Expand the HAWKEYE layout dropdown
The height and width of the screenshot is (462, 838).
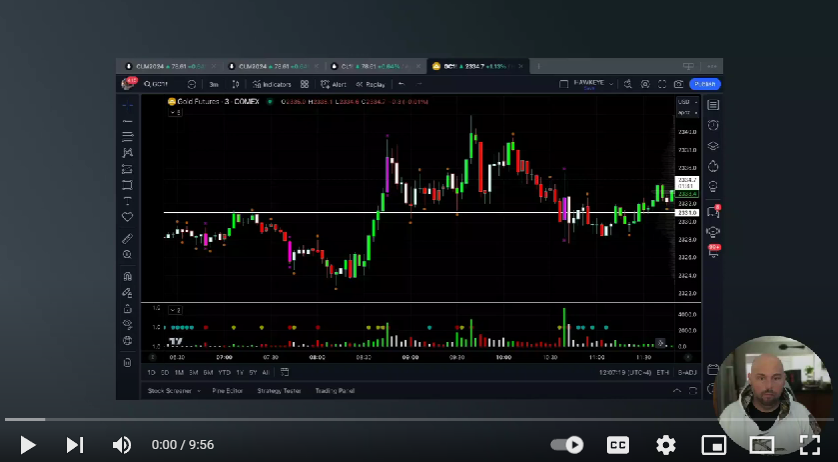[x=588, y=85]
